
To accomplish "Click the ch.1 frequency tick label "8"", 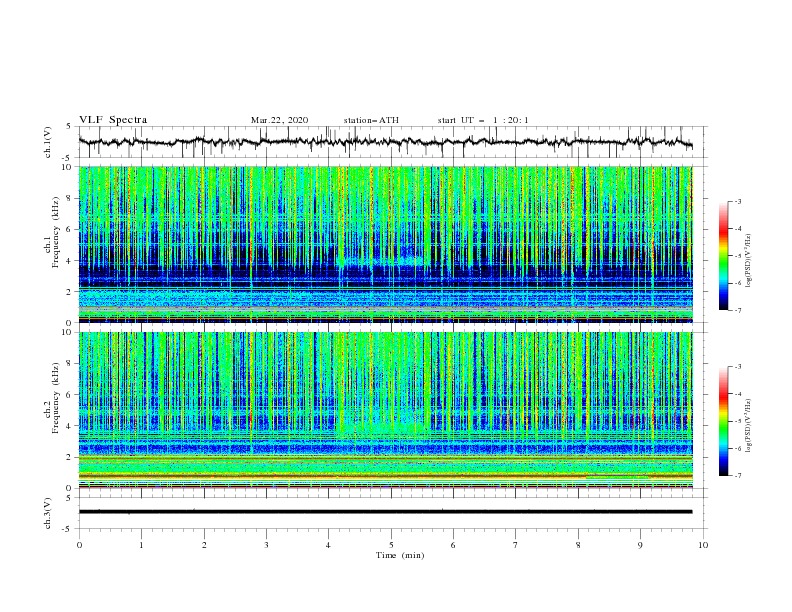I will 70,198.
